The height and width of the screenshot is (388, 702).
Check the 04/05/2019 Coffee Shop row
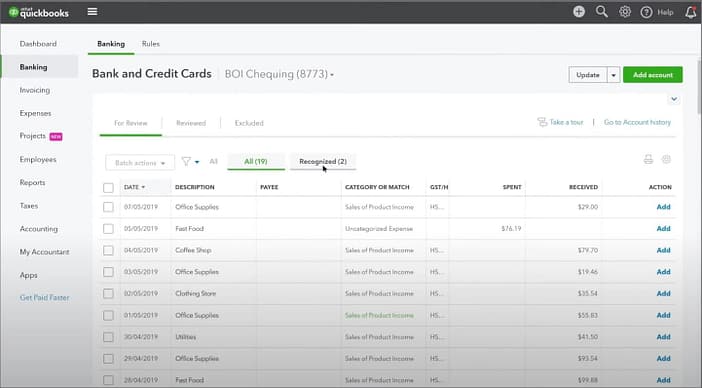click(108, 251)
